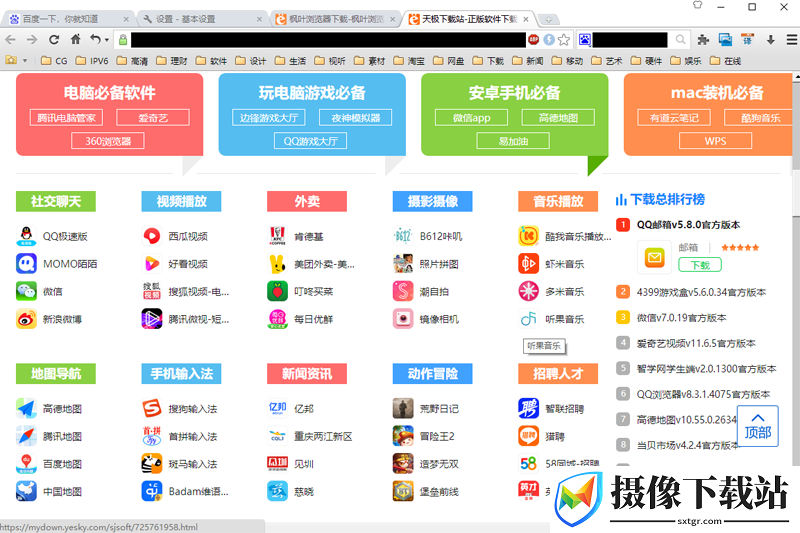Viewport: 800px width, 533px height.
Task: Open the 肯德基 KFC icon
Action: (277, 236)
